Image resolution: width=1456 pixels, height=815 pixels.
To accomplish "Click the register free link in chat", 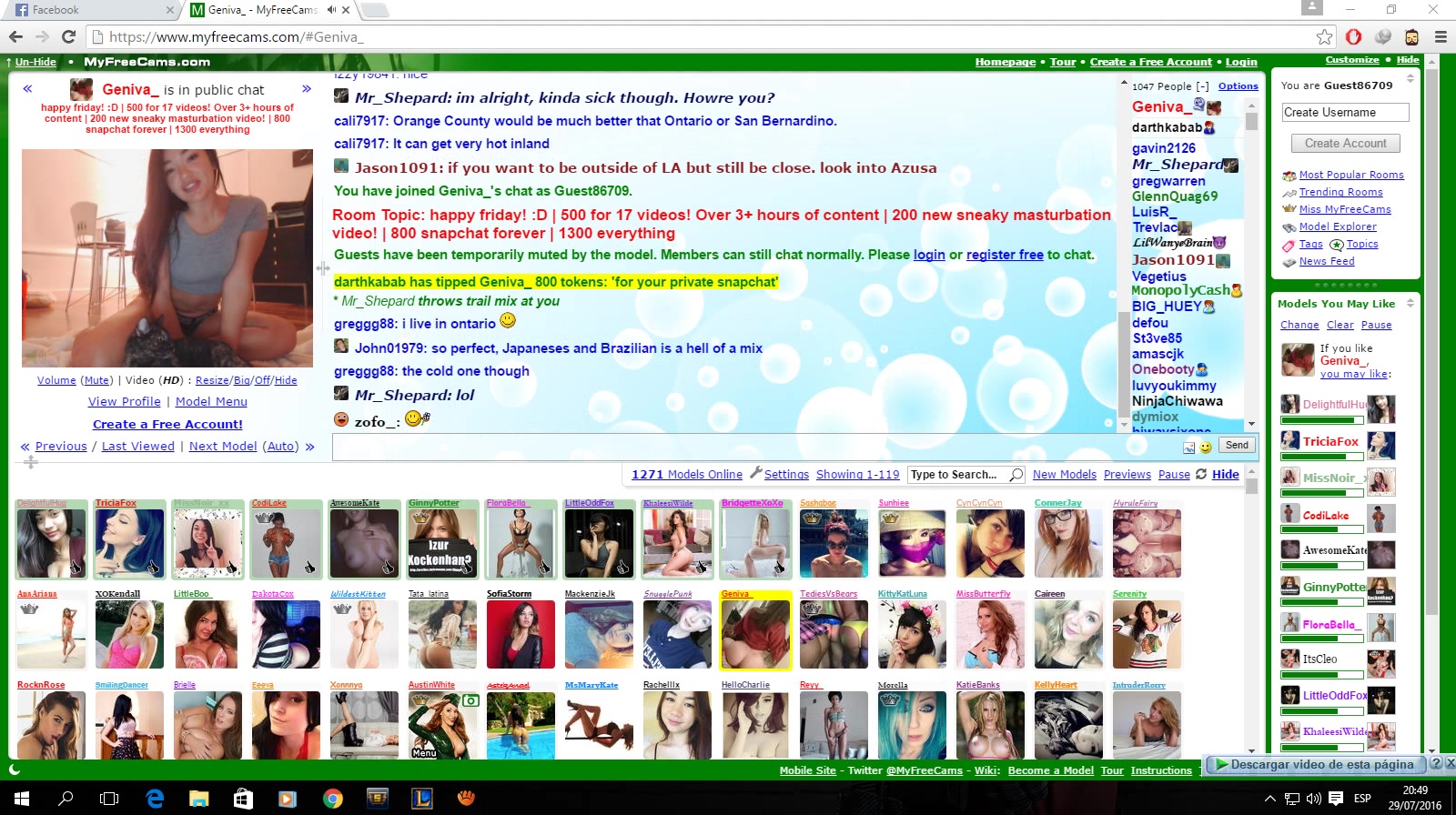I will 1005,255.
